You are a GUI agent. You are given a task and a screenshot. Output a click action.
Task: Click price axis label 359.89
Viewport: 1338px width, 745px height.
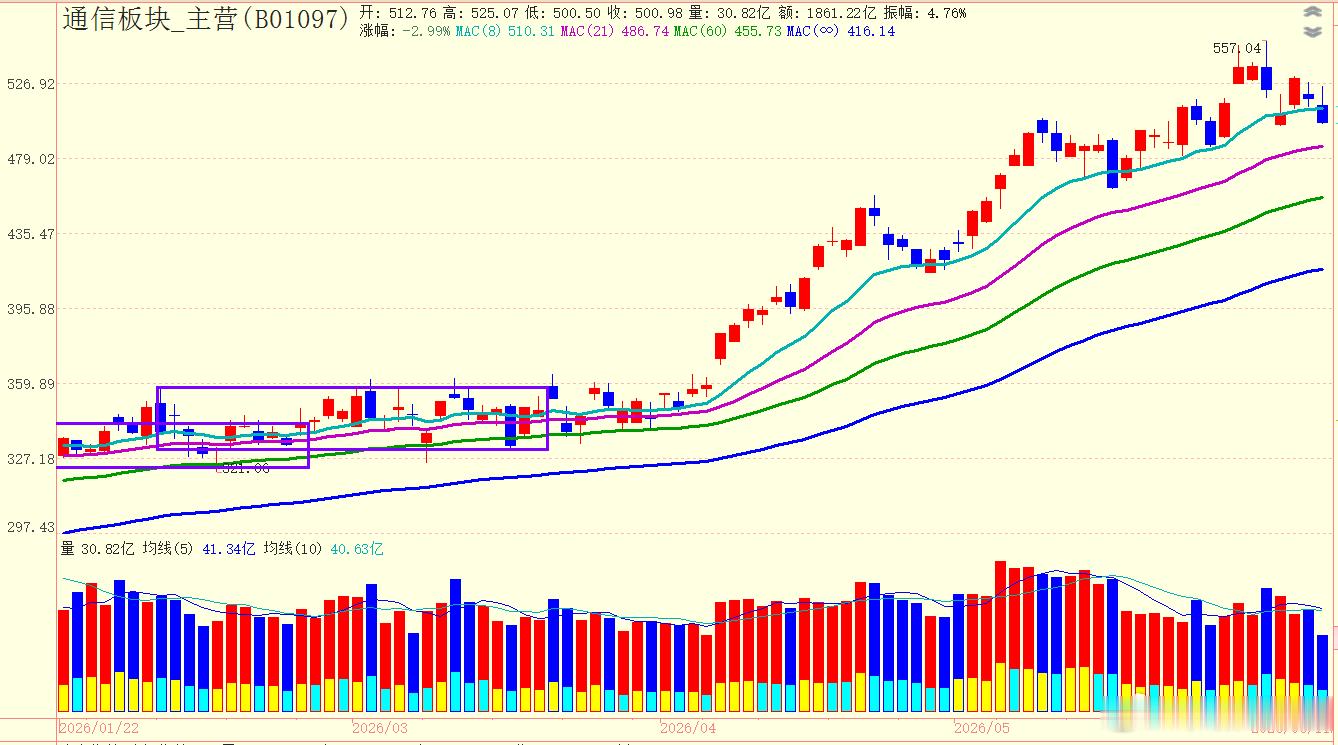31,384
